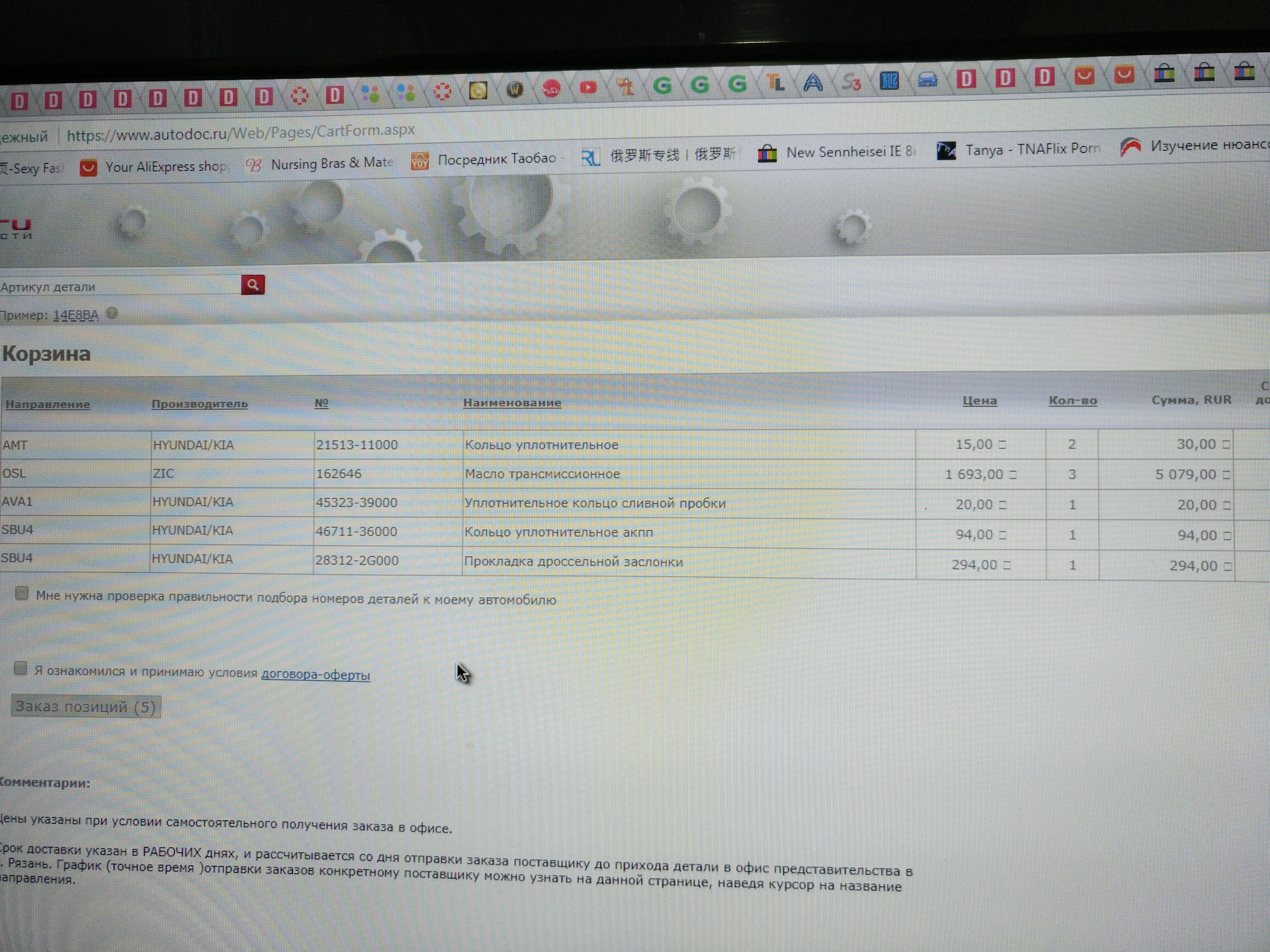Click the red search magnifier button
This screenshot has height=952, width=1270.
(253, 285)
